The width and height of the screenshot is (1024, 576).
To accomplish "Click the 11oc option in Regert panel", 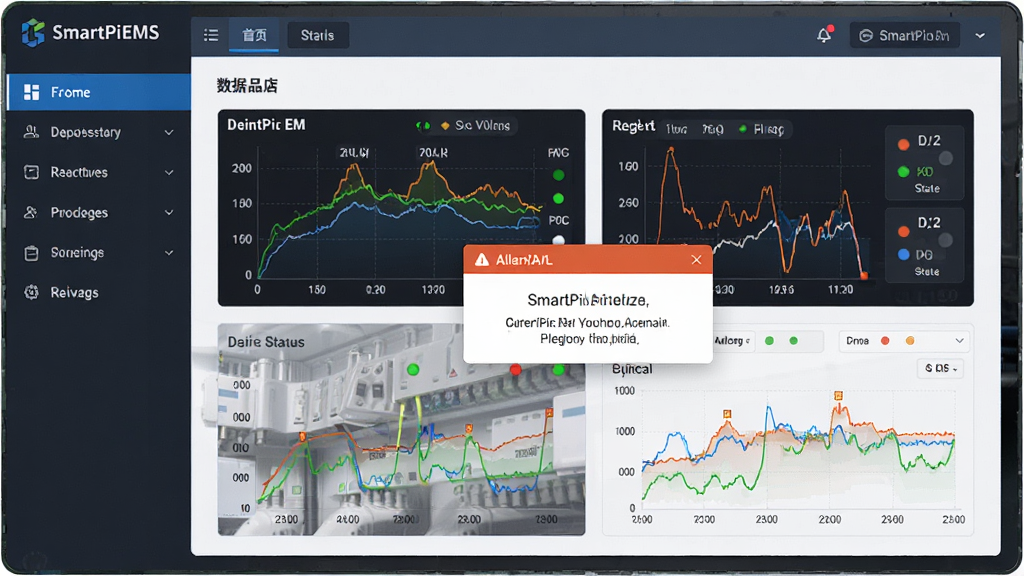I will (677, 129).
